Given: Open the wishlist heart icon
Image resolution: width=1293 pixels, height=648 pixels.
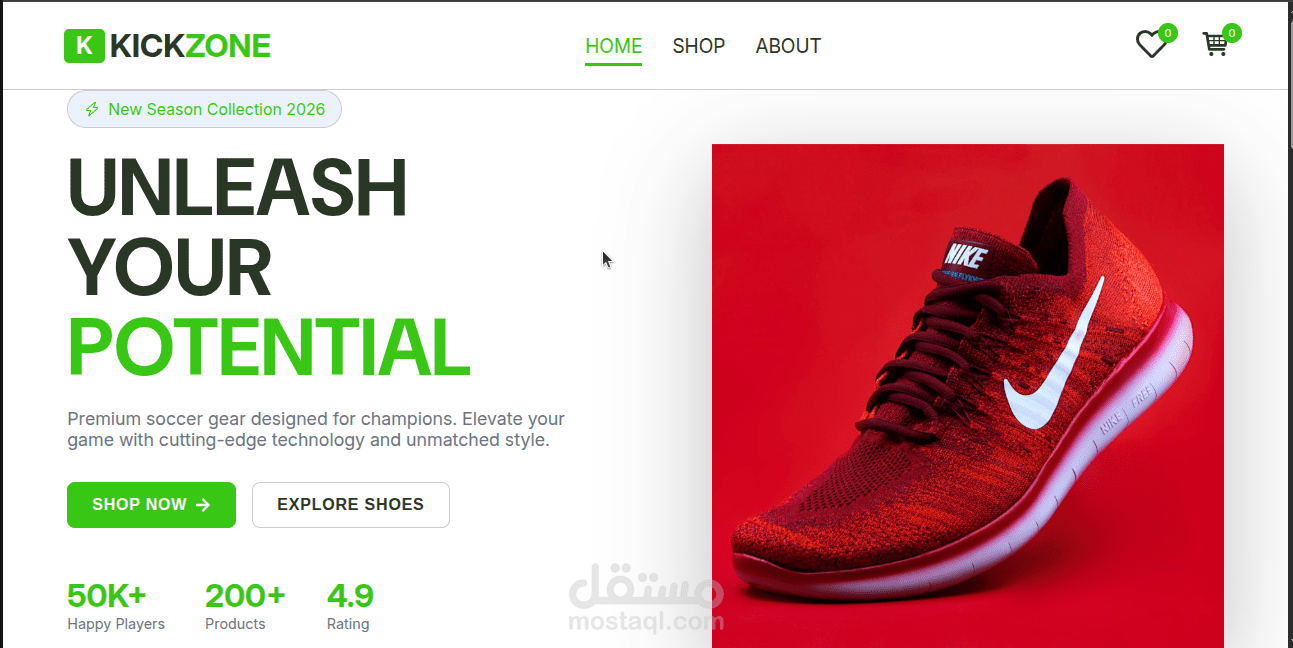Looking at the screenshot, I should point(1151,45).
